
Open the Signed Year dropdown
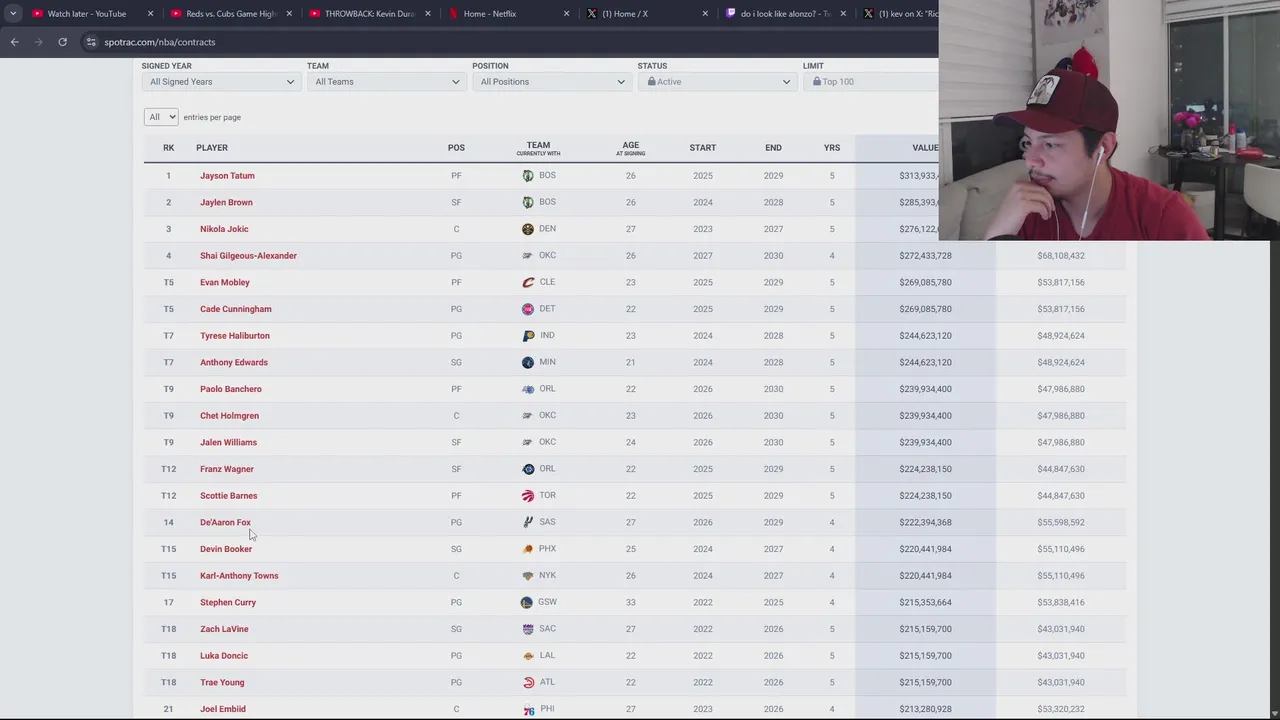tap(222, 82)
